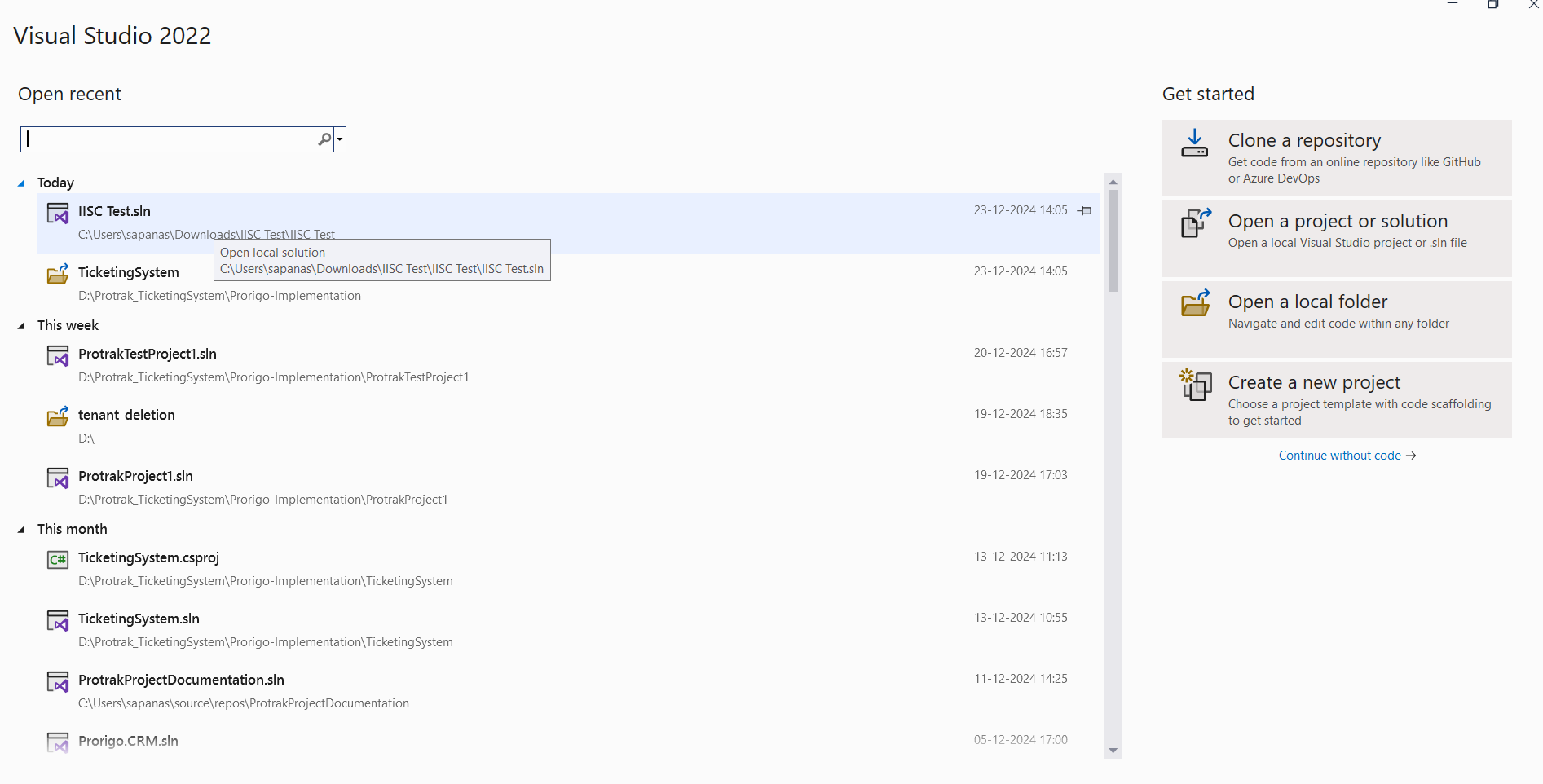
Task: Pin IISC Test.sln to the recent list
Action: (1084, 210)
